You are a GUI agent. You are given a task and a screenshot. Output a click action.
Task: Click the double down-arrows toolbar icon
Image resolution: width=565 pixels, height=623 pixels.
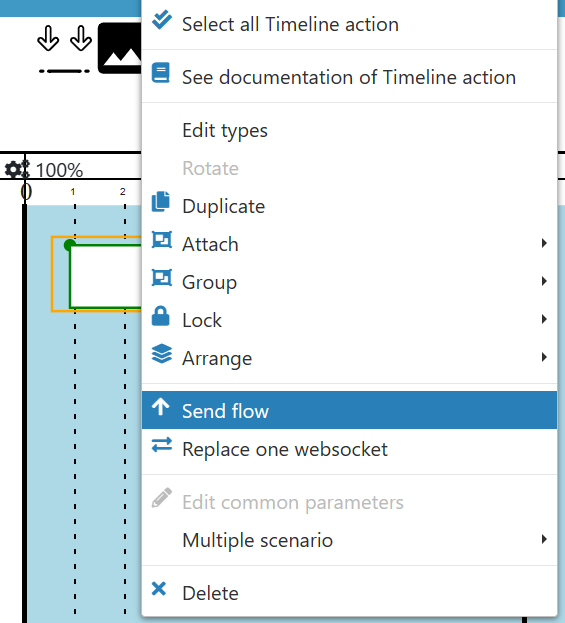click(x=64, y=49)
